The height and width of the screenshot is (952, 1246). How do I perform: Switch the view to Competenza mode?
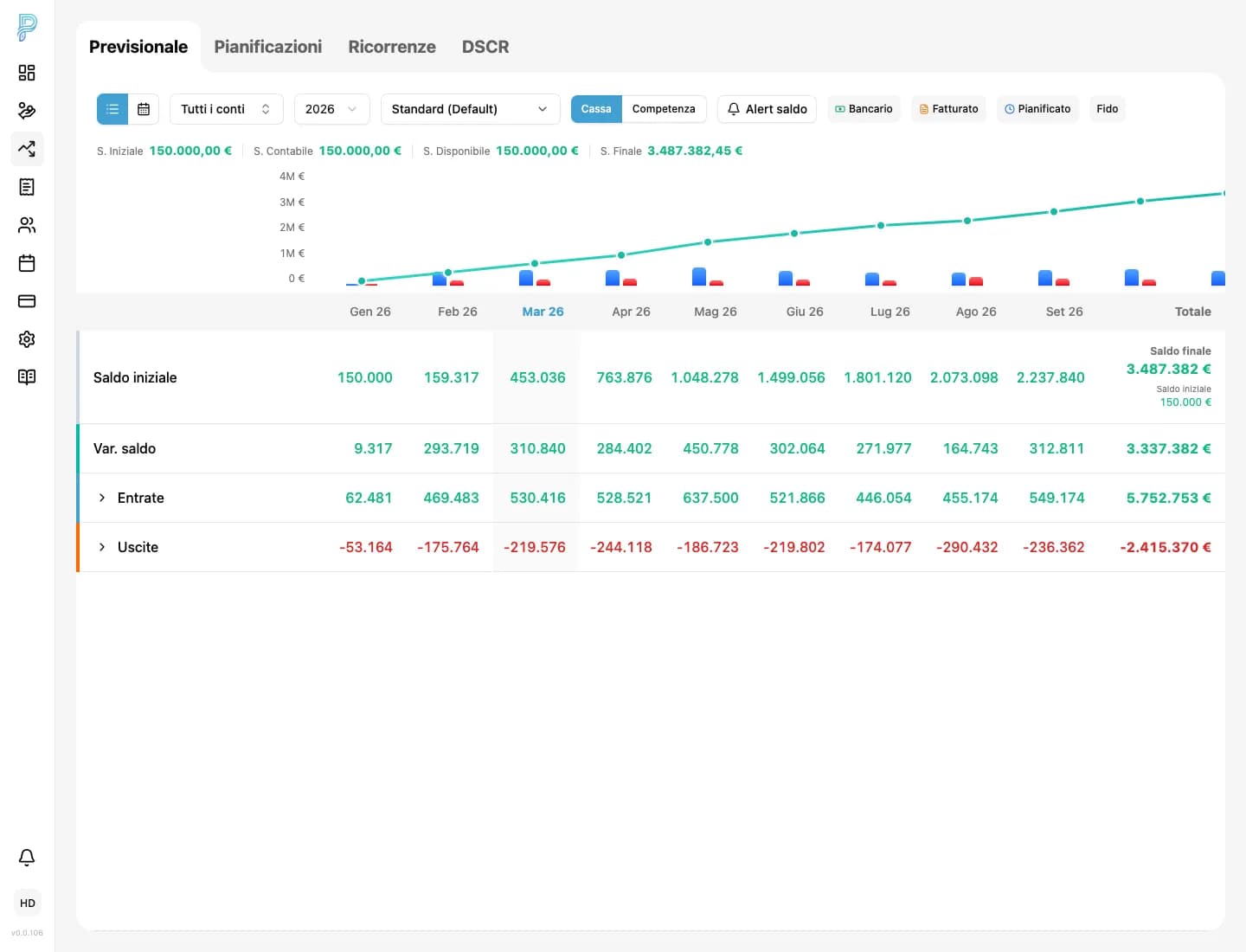664,109
